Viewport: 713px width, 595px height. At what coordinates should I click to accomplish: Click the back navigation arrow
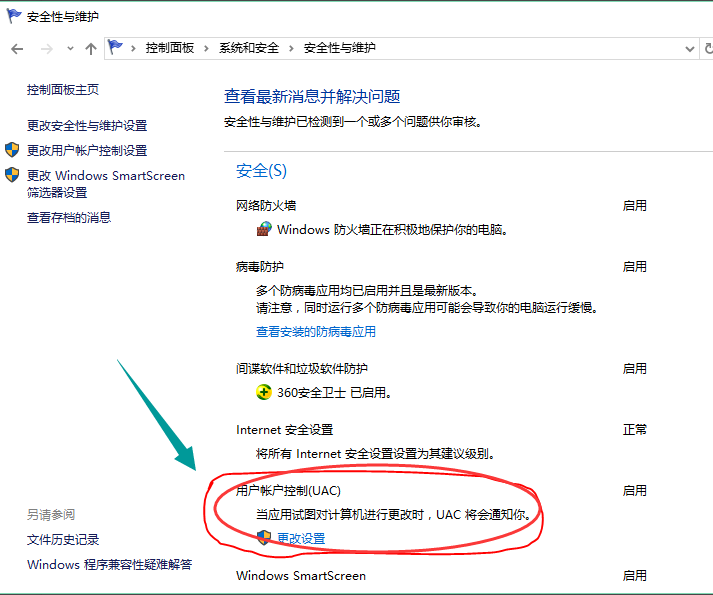(x=17, y=48)
